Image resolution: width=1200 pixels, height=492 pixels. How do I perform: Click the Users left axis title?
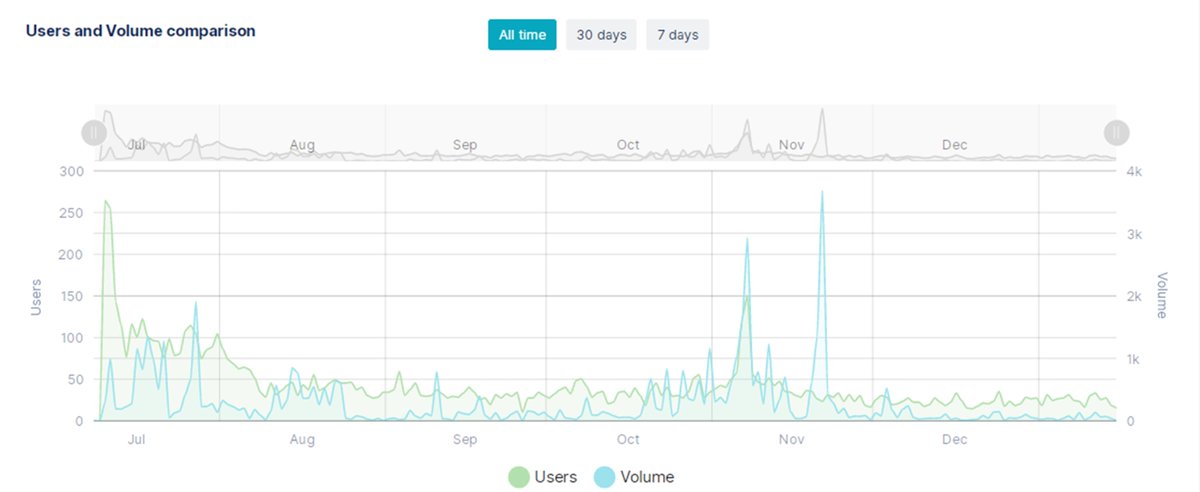click(x=36, y=297)
